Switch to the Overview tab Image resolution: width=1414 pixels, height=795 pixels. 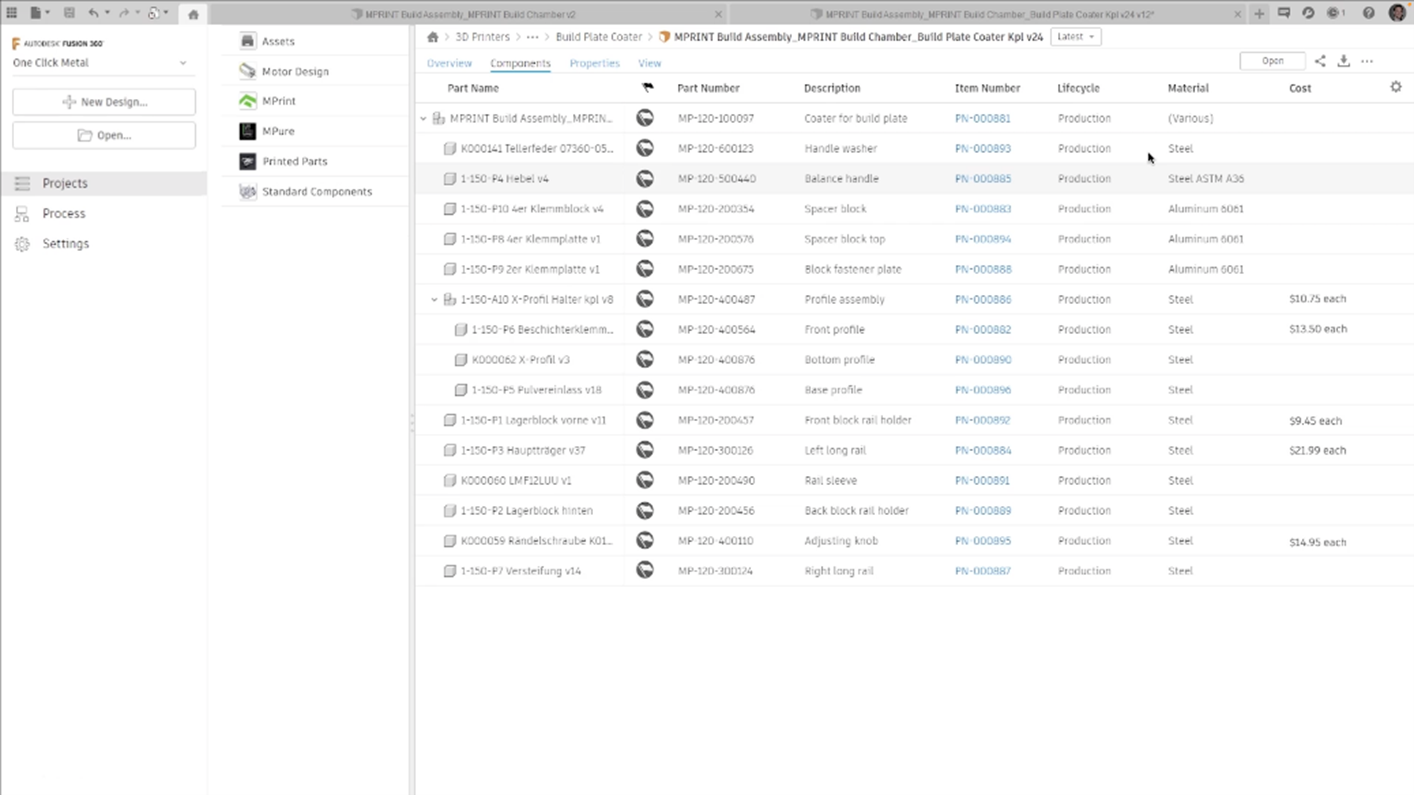tap(449, 63)
